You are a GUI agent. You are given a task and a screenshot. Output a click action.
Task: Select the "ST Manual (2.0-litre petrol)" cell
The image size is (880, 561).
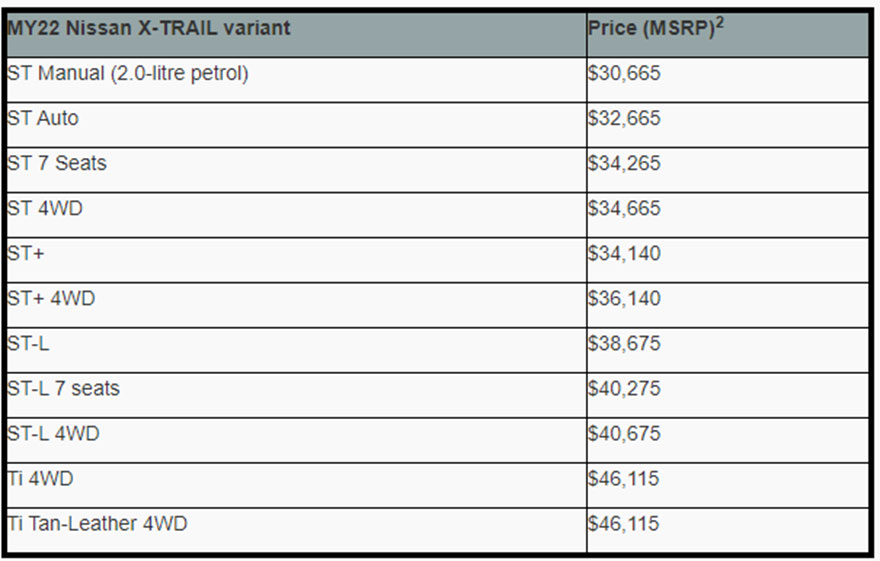click(x=127, y=74)
